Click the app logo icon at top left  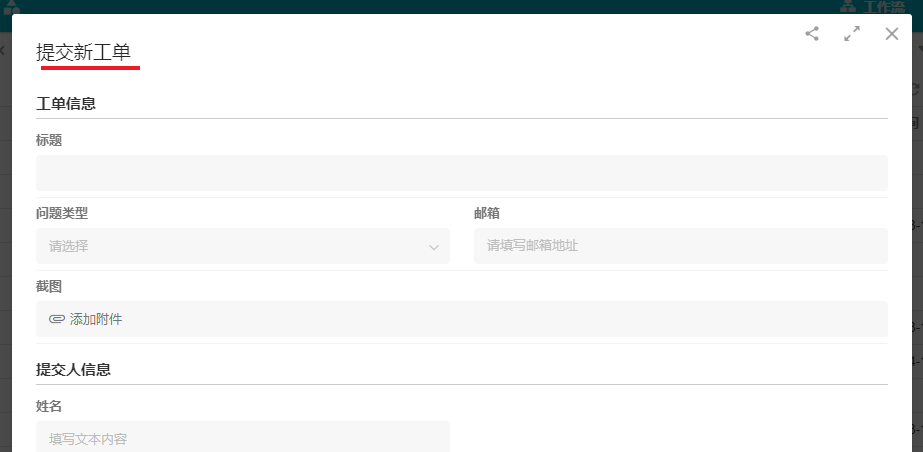[x=12, y=7]
